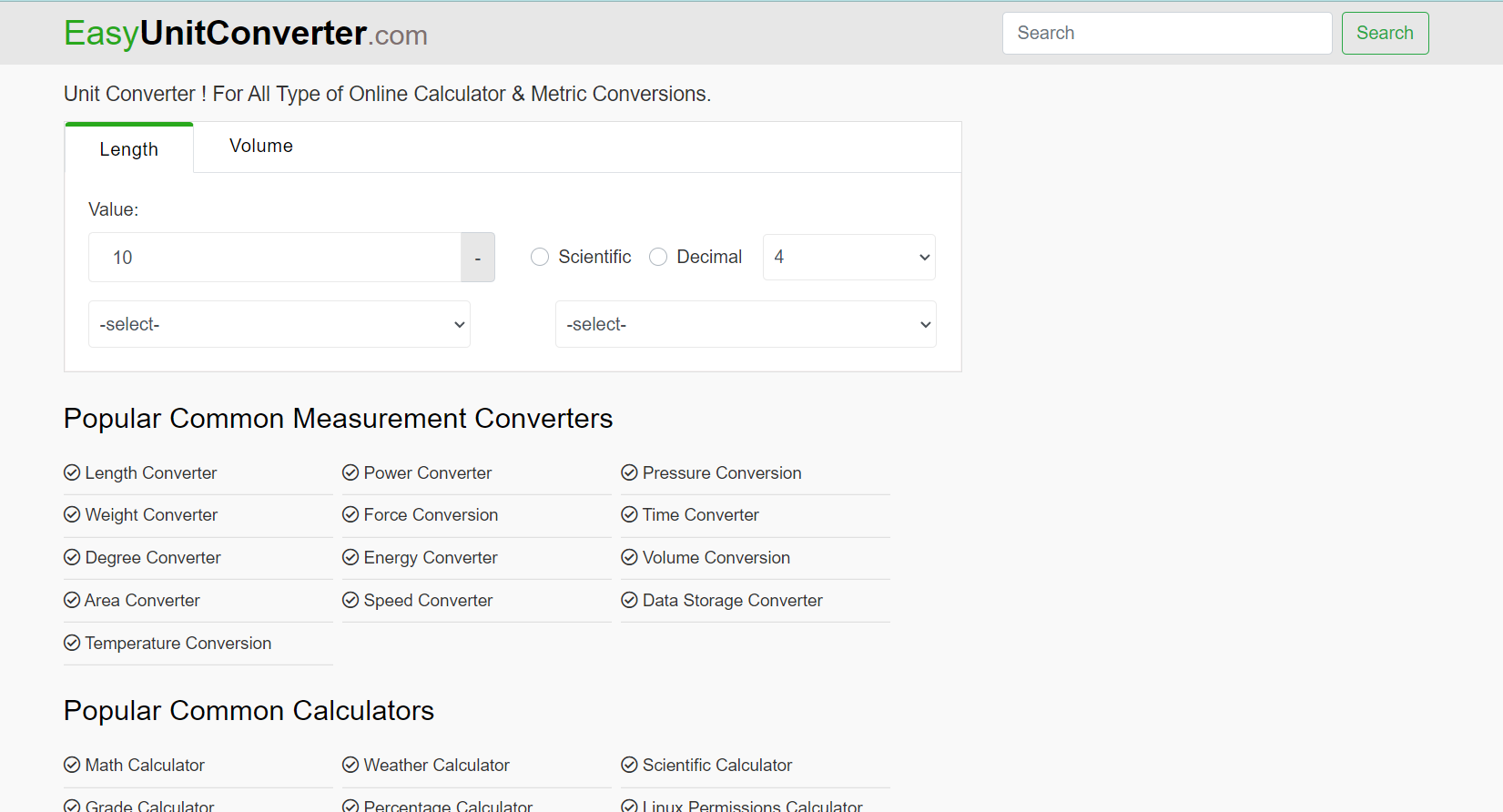Click the check icon beside Speed Converter
The height and width of the screenshot is (812, 1503).
click(x=350, y=600)
